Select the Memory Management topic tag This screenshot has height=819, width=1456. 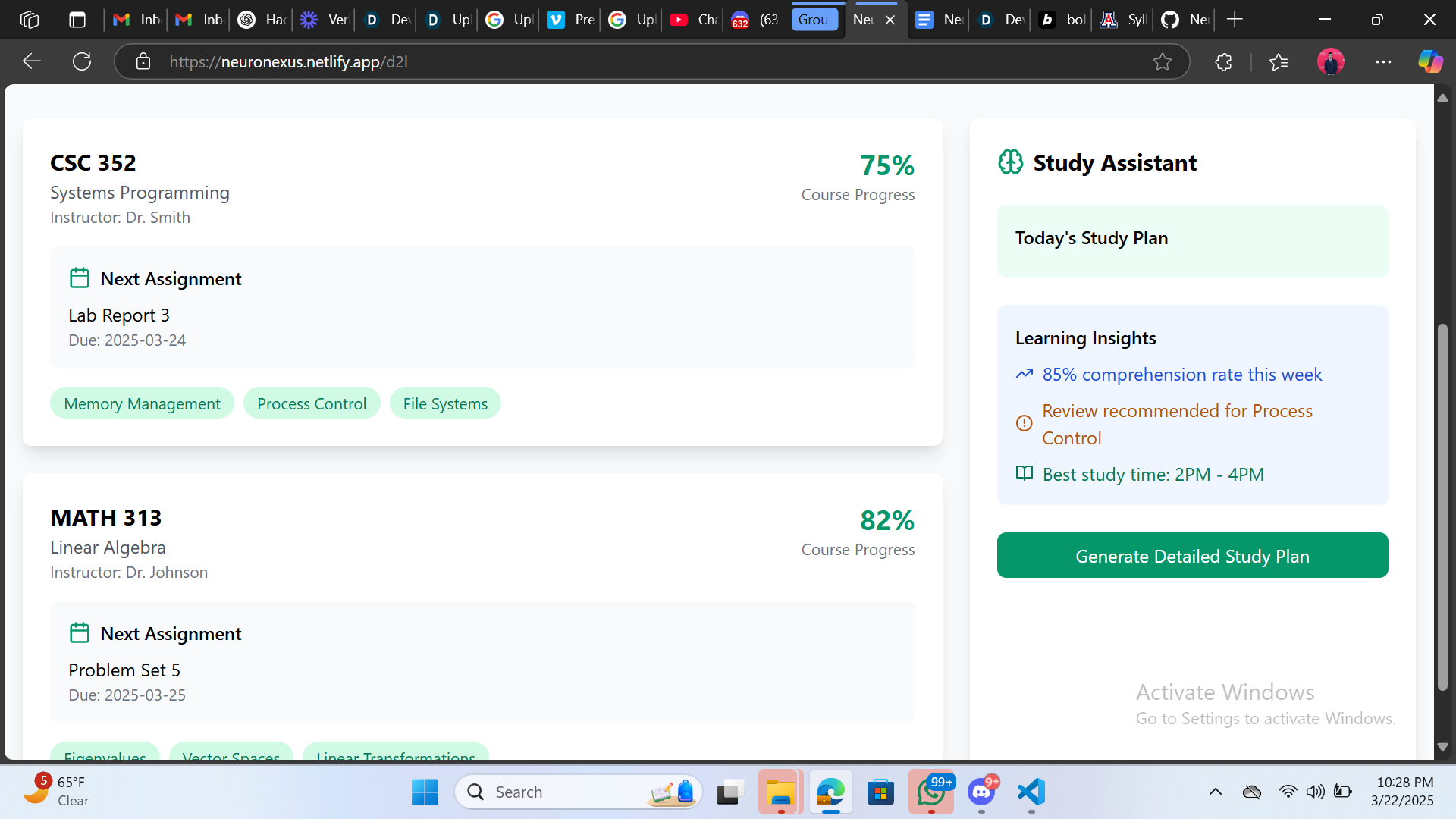tap(142, 403)
